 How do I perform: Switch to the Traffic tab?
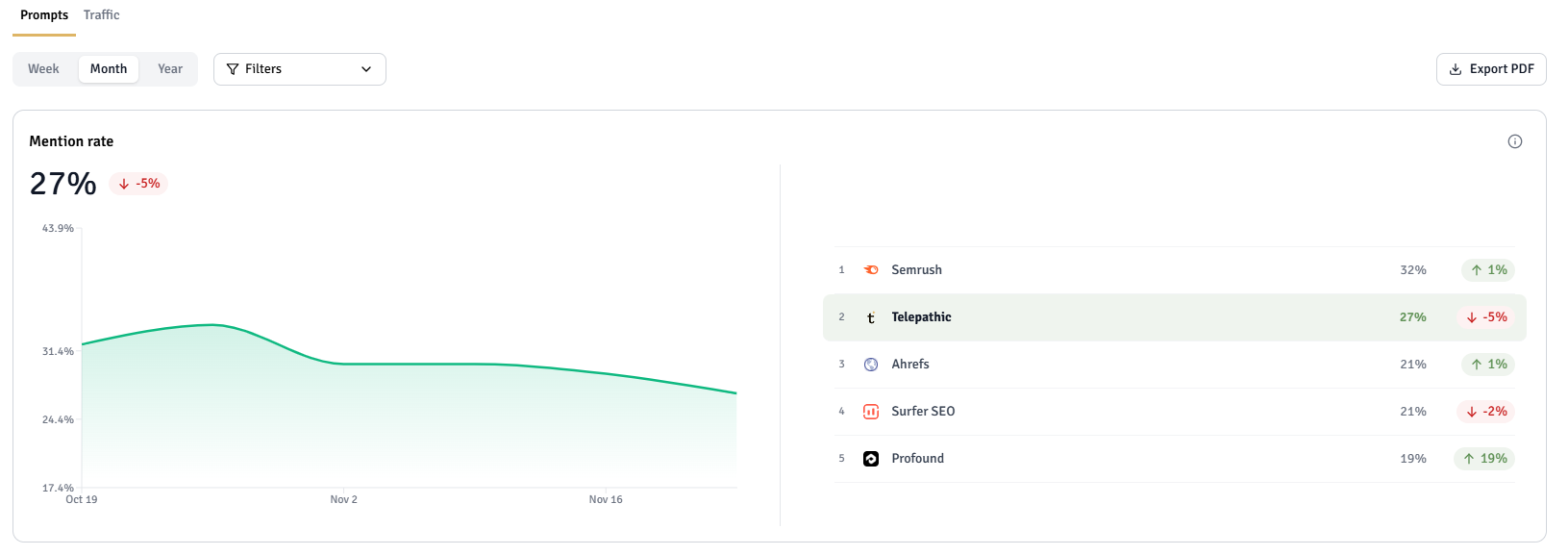tap(101, 15)
